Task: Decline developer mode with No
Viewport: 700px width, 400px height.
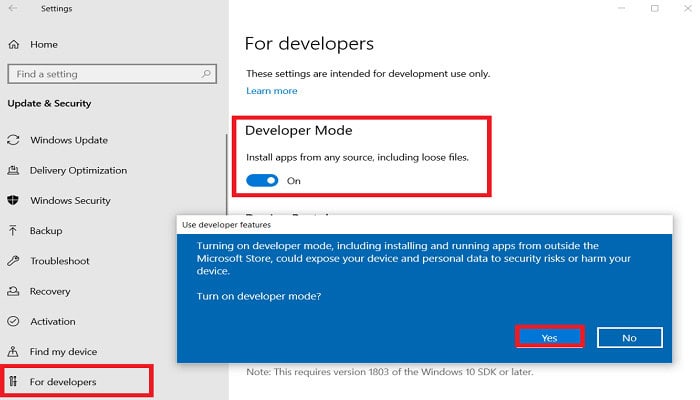Action: [629, 338]
